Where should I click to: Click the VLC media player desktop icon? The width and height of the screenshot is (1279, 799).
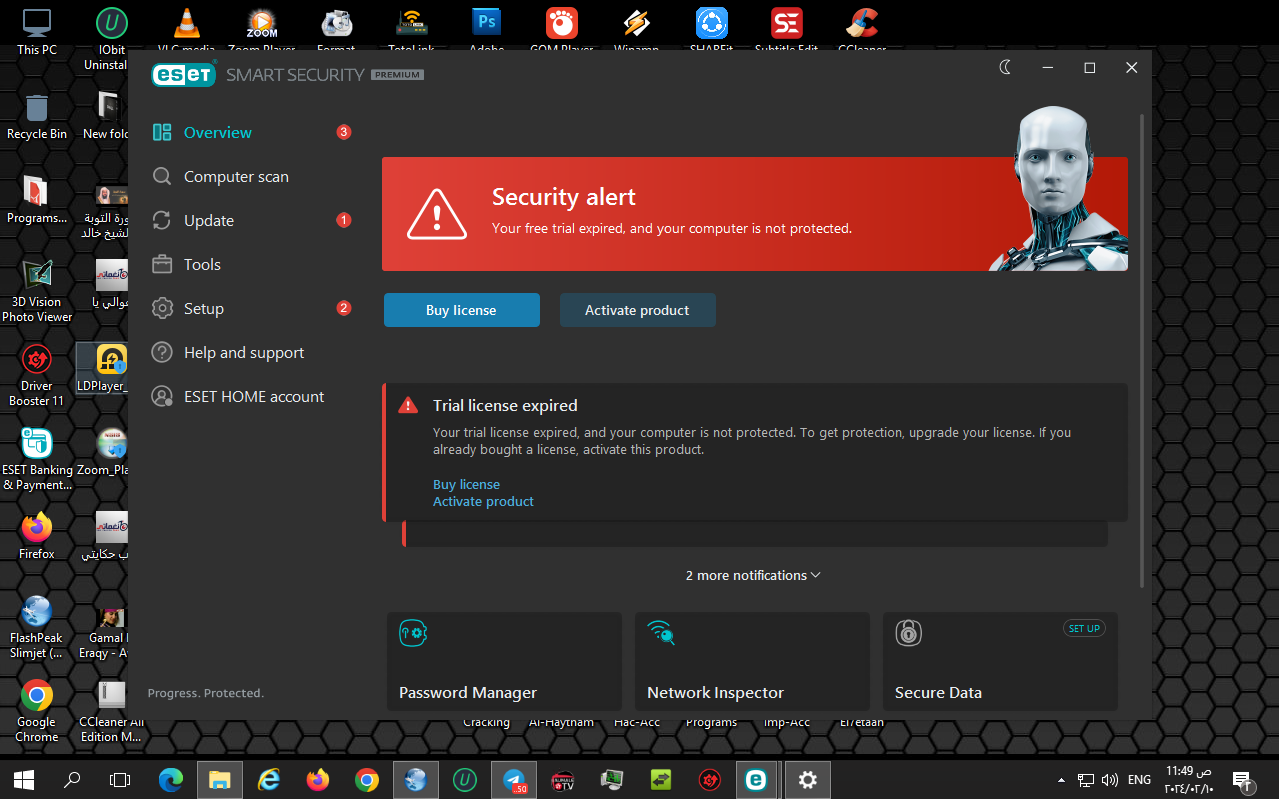coord(186,30)
